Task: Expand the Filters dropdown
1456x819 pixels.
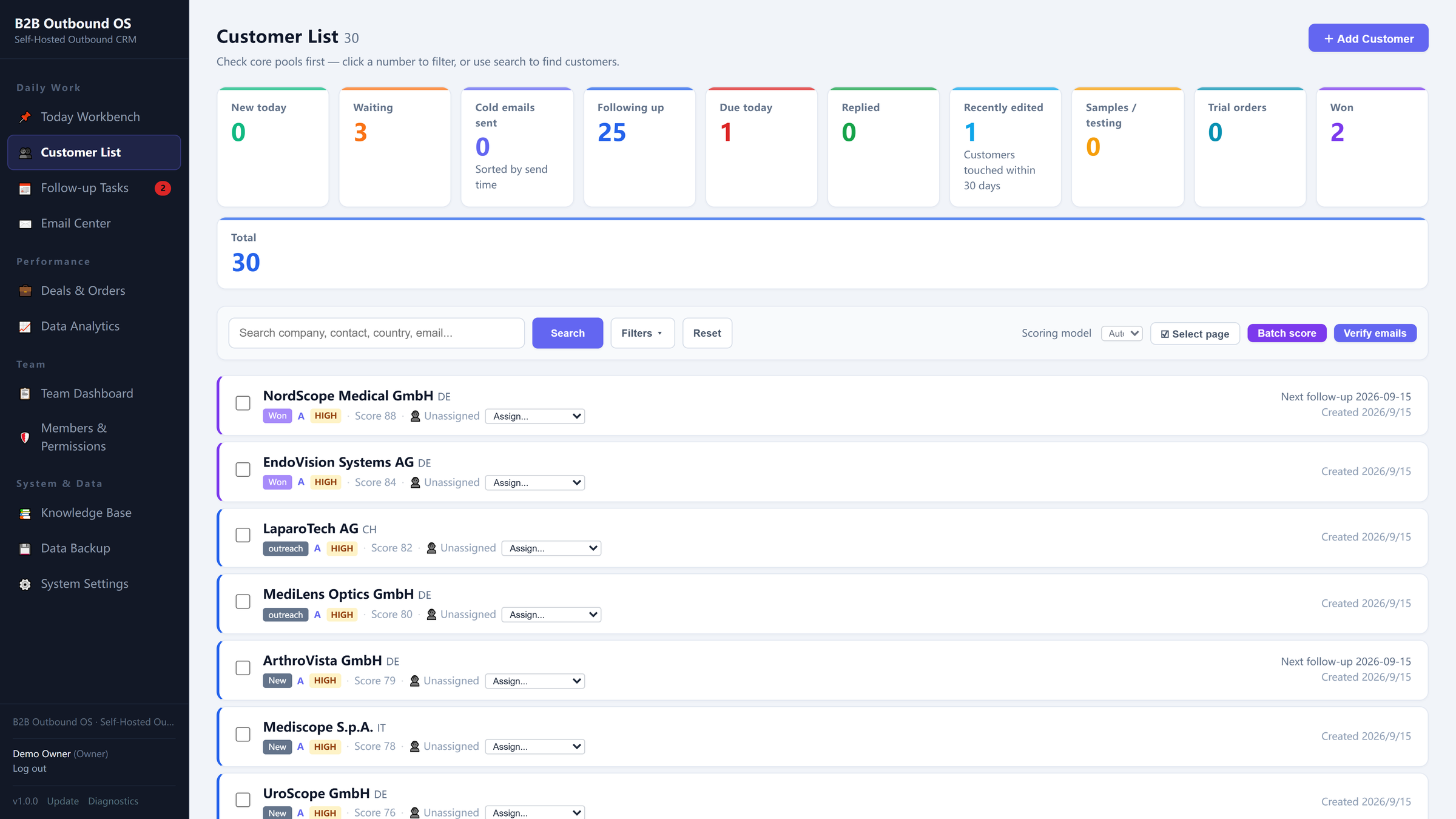Action: 642,333
